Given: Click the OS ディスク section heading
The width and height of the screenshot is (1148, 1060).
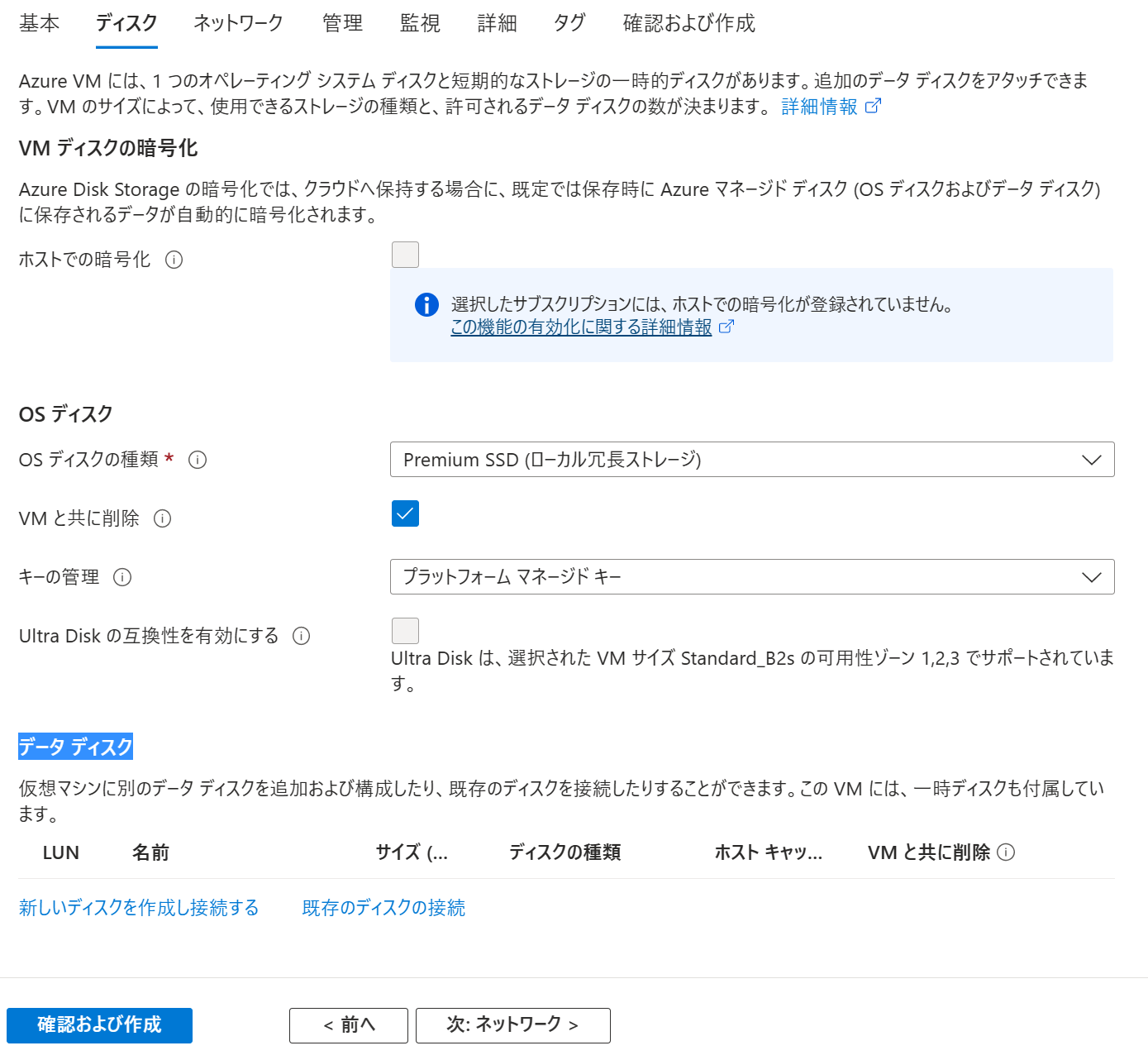Looking at the screenshot, I should 66,414.
